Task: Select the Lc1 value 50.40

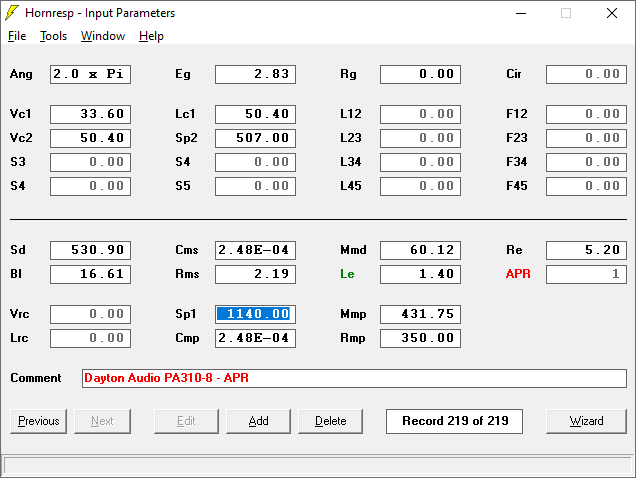Action: coord(256,114)
